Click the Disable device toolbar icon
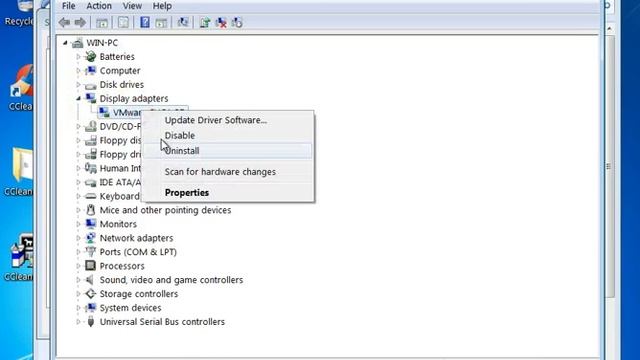The height and width of the screenshot is (360, 640). pyautogui.click(x=237, y=22)
